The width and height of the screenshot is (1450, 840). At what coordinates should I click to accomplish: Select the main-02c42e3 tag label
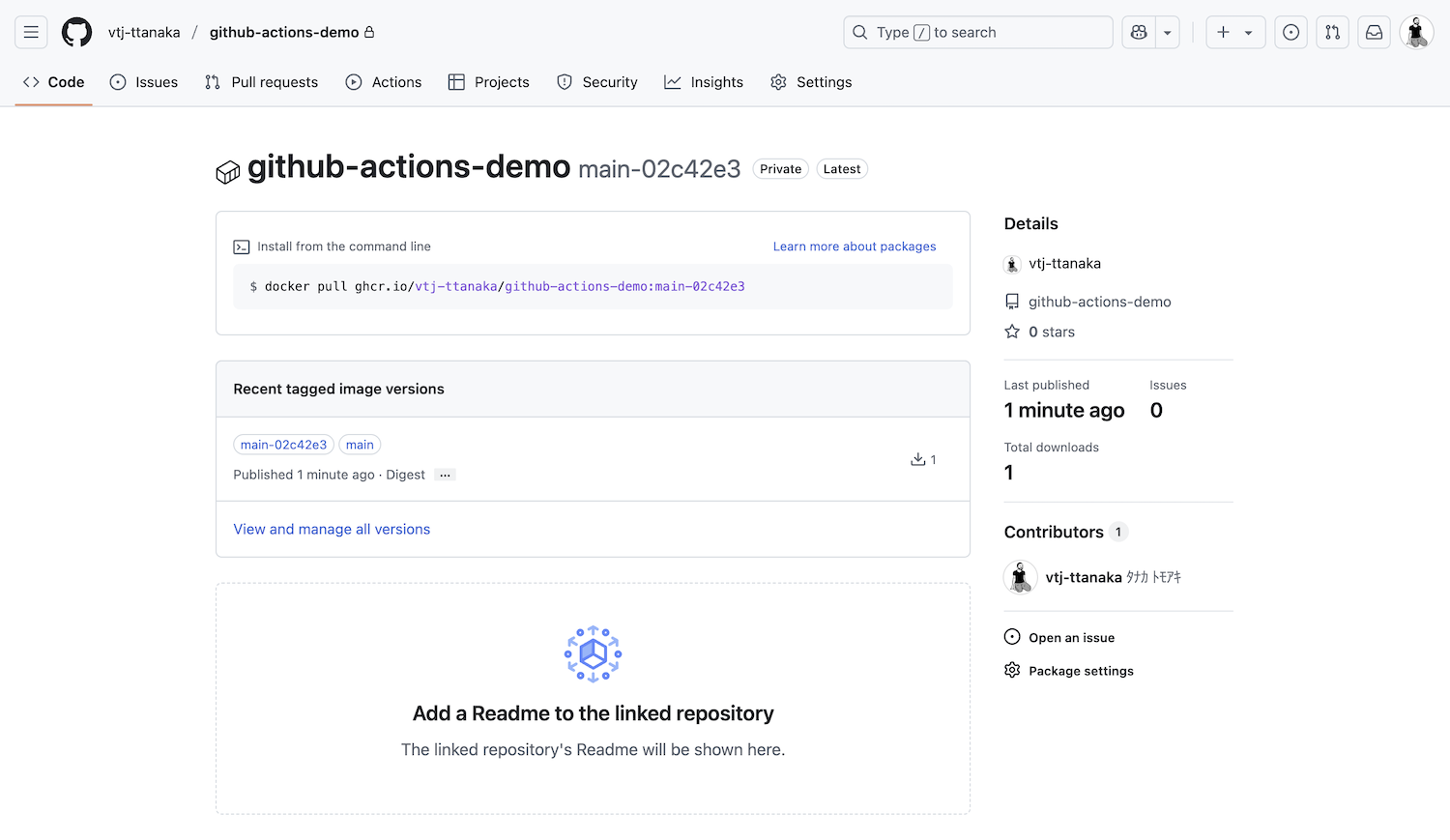tap(283, 445)
